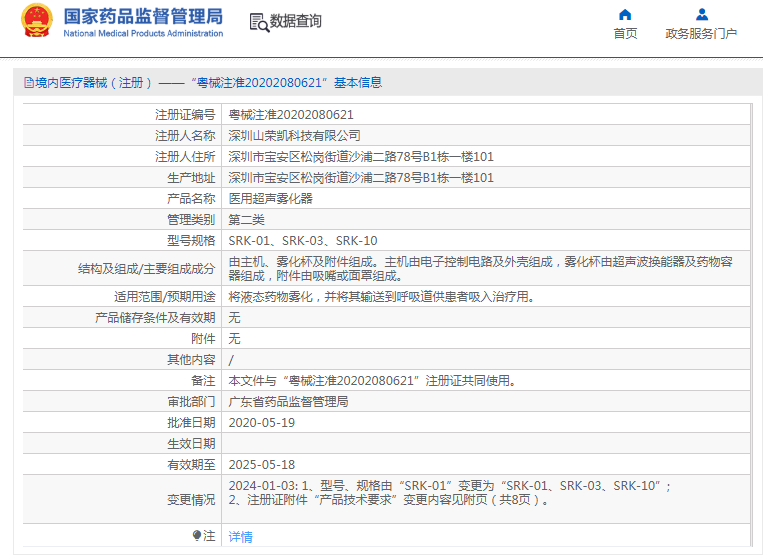Click the 数据查询 magnifier document icon
The image size is (763, 559).
click(259, 22)
